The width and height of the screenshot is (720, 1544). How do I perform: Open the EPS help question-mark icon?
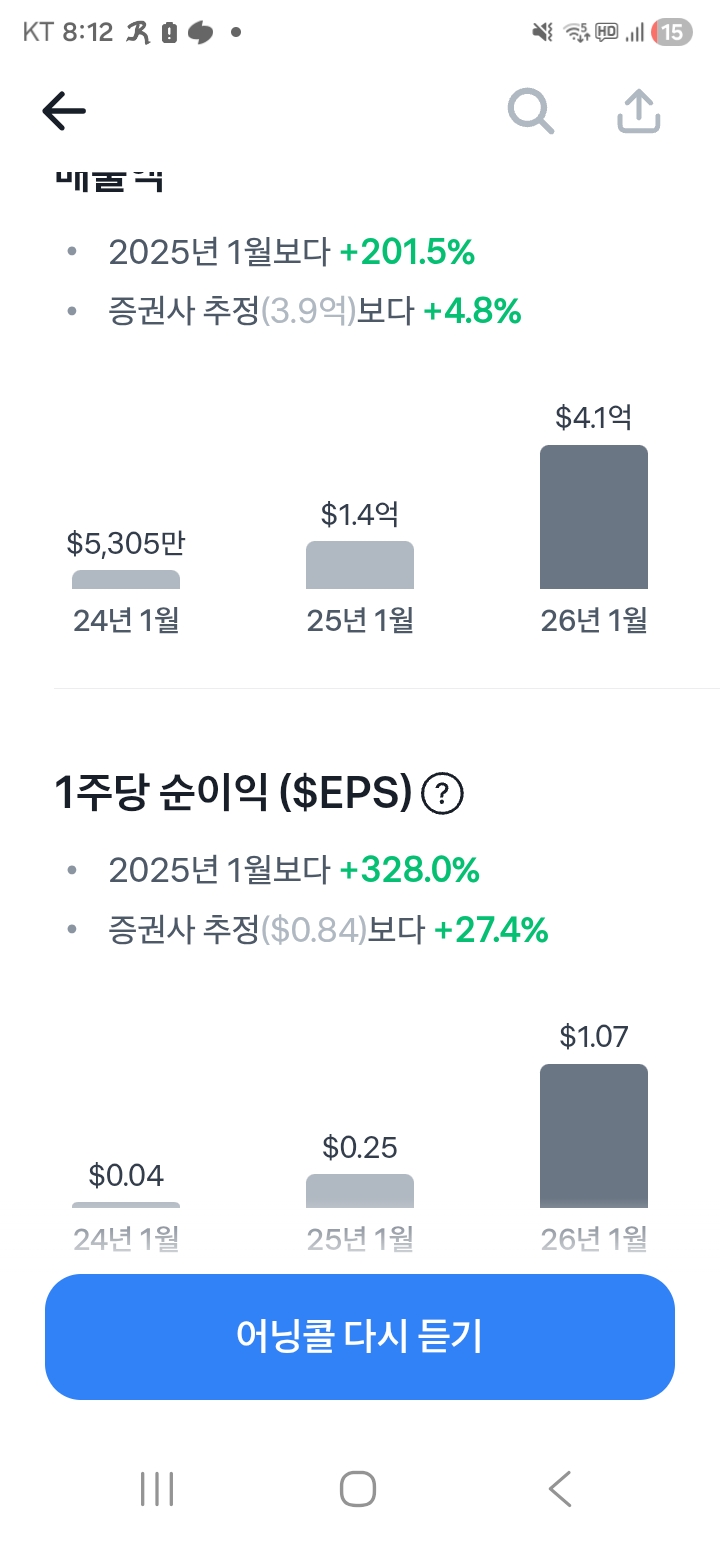(x=442, y=795)
